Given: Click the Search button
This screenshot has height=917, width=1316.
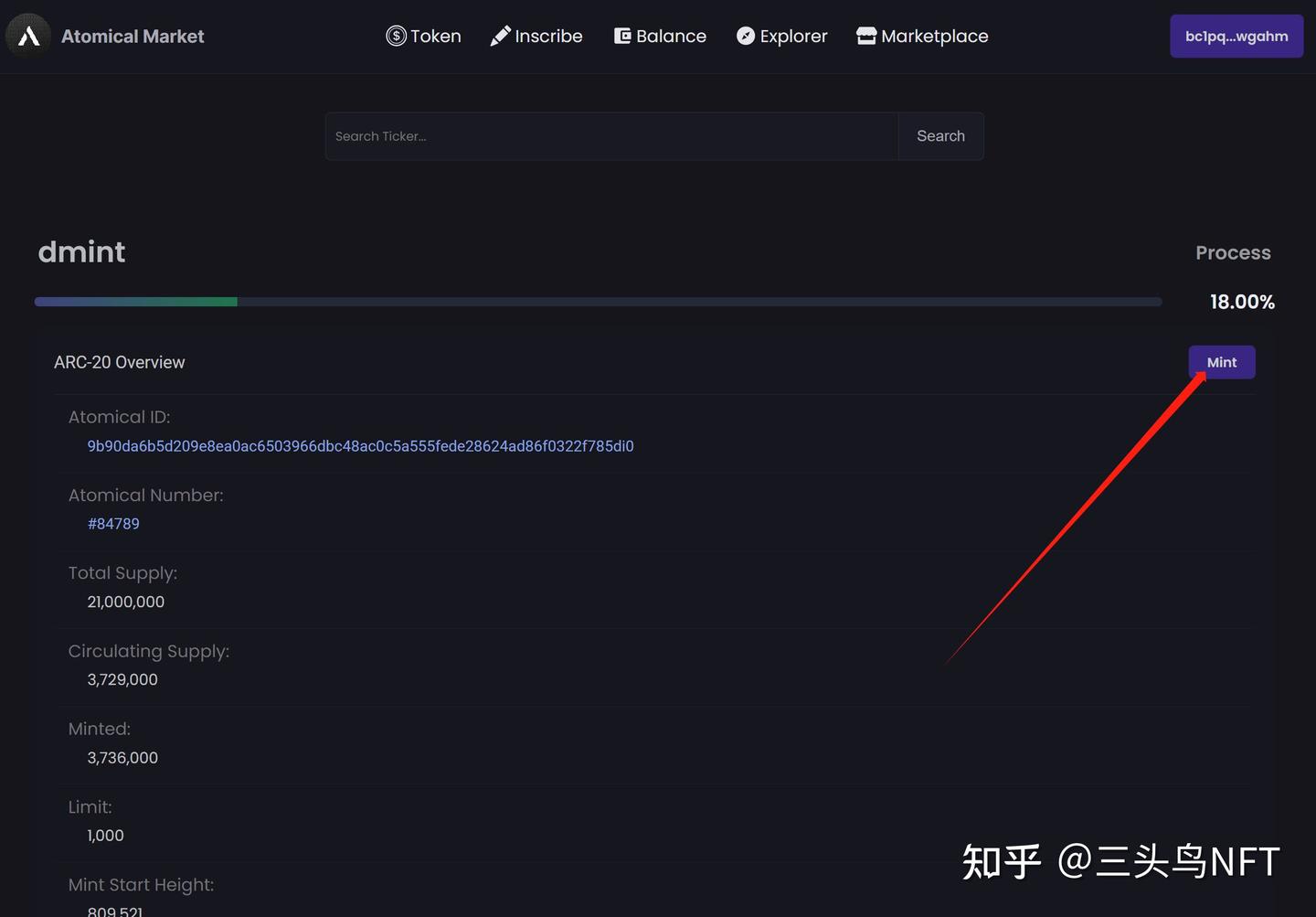Looking at the screenshot, I should (x=940, y=135).
